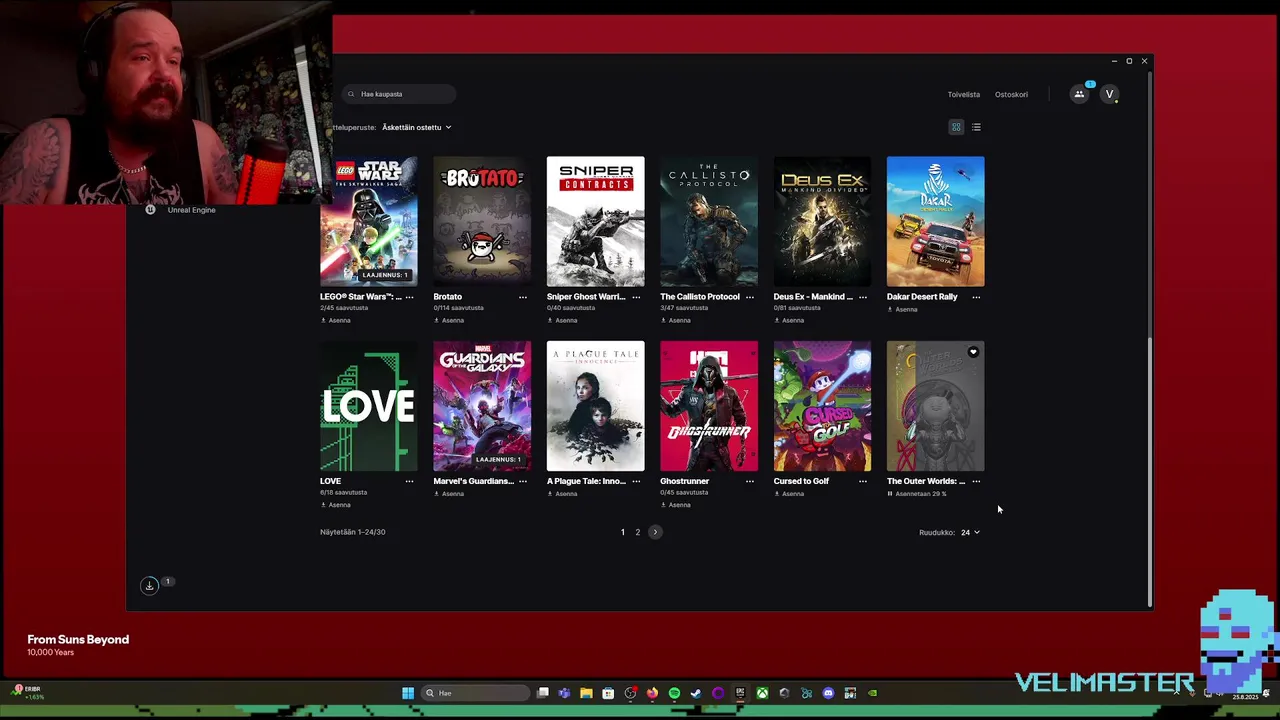The height and width of the screenshot is (720, 1280).
Task: Install Dakar Desert Rally via Asenna
Action: [x=902, y=309]
